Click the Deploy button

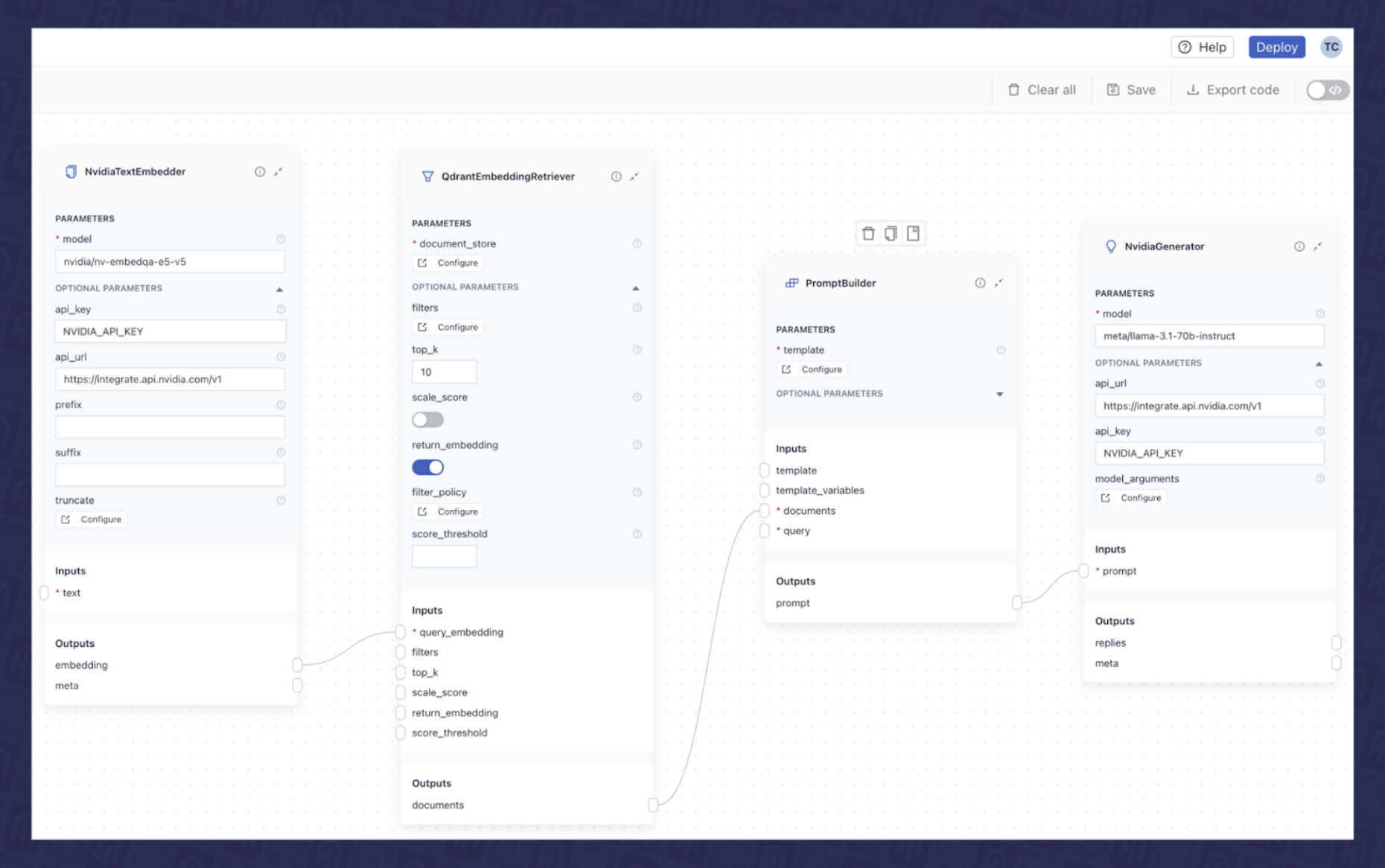1276,47
